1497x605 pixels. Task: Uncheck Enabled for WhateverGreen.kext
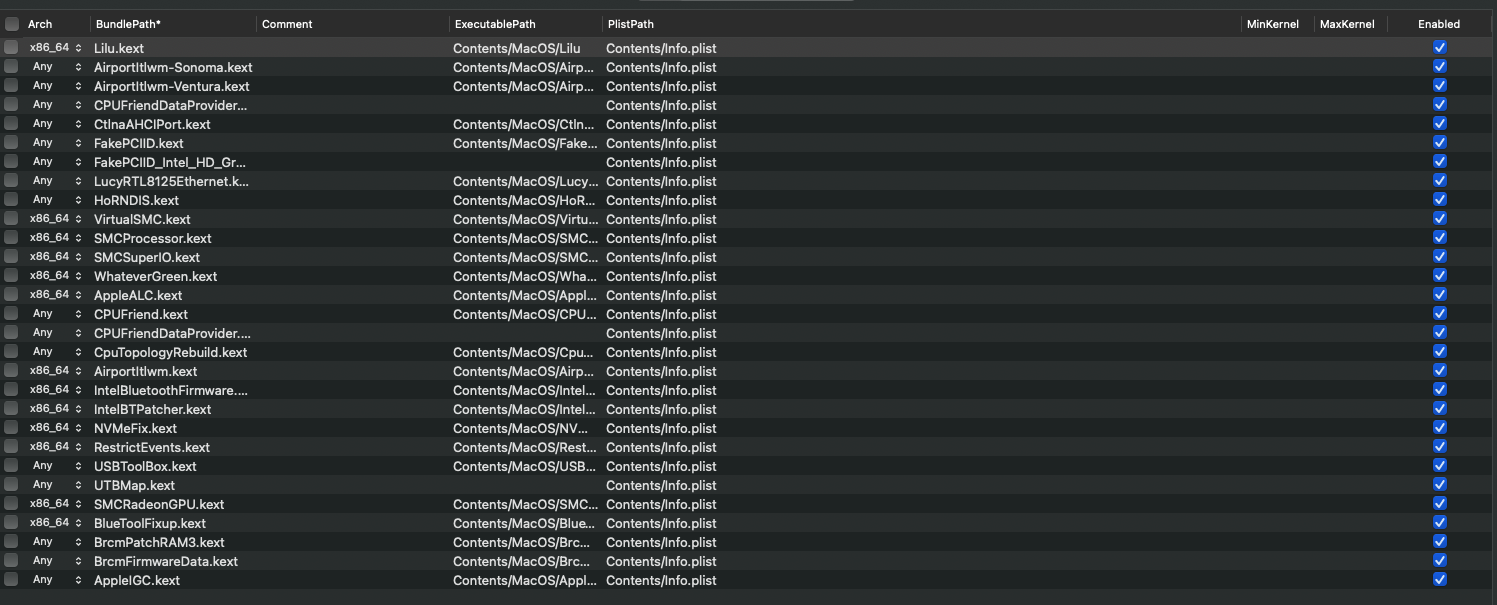coord(1439,276)
